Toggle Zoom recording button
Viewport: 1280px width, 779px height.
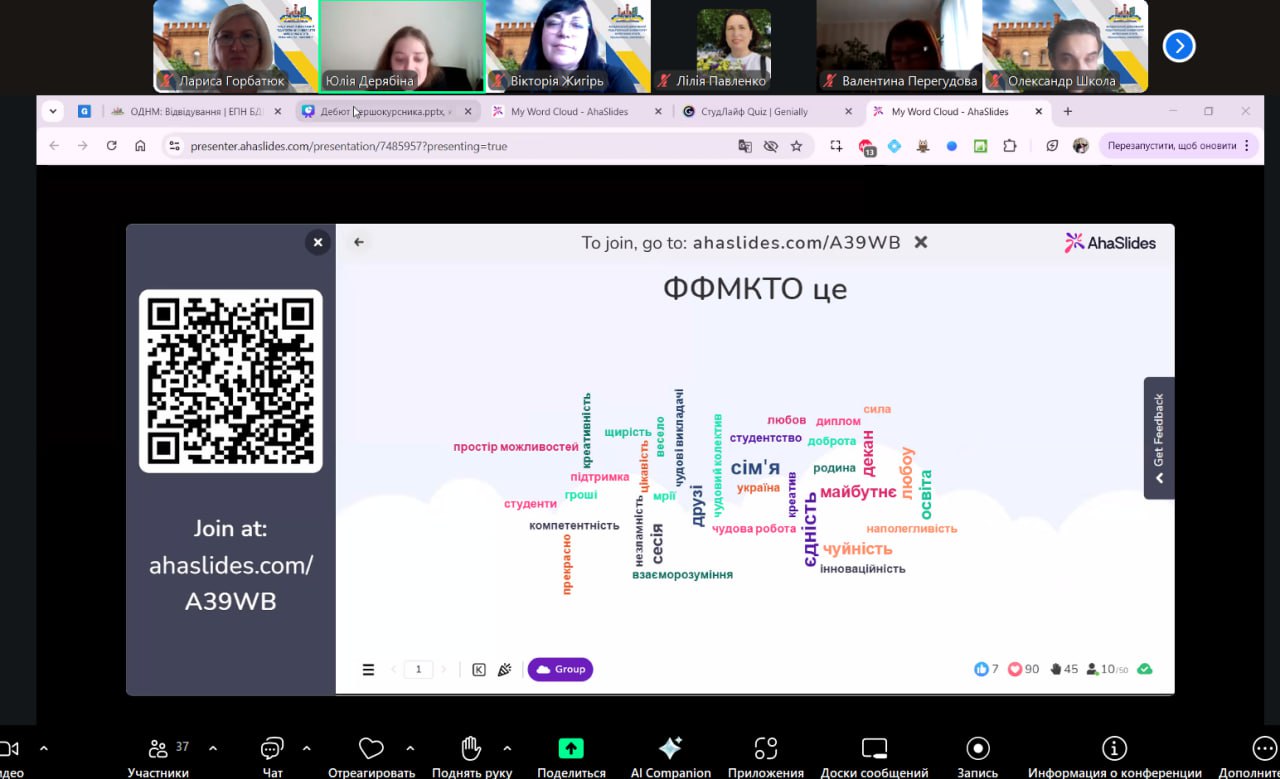(x=977, y=749)
